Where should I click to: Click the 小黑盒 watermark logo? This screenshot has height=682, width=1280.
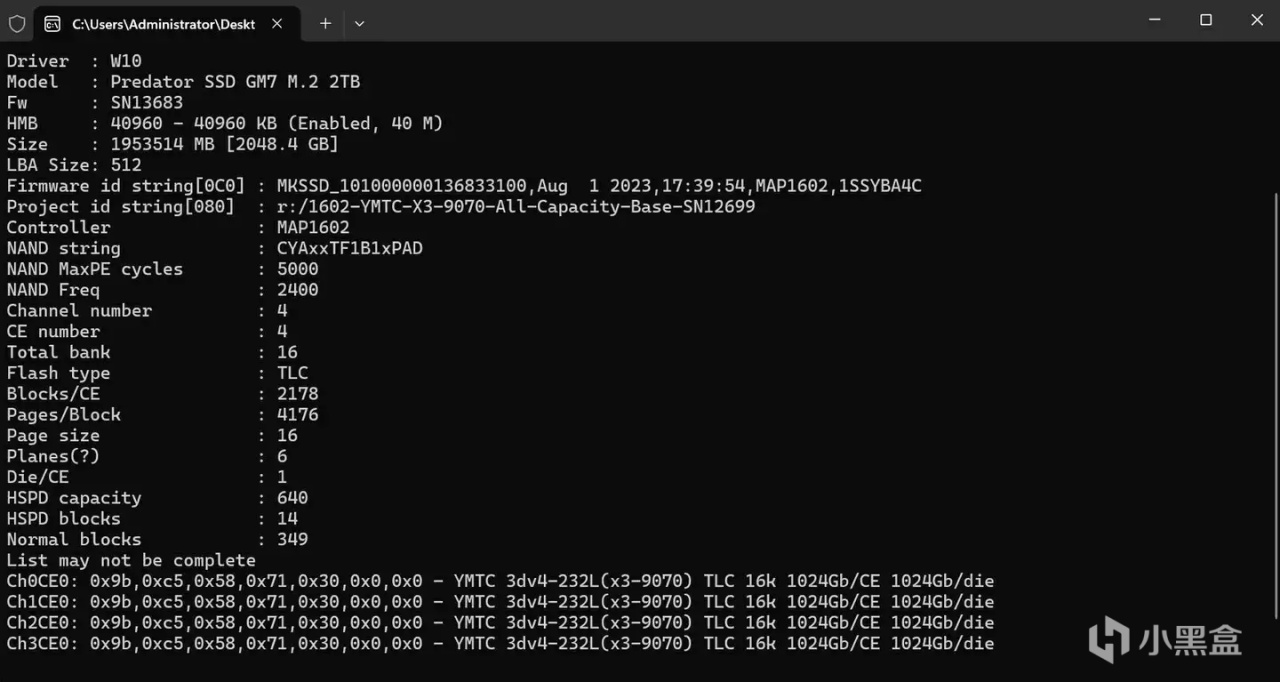[x=1165, y=639]
